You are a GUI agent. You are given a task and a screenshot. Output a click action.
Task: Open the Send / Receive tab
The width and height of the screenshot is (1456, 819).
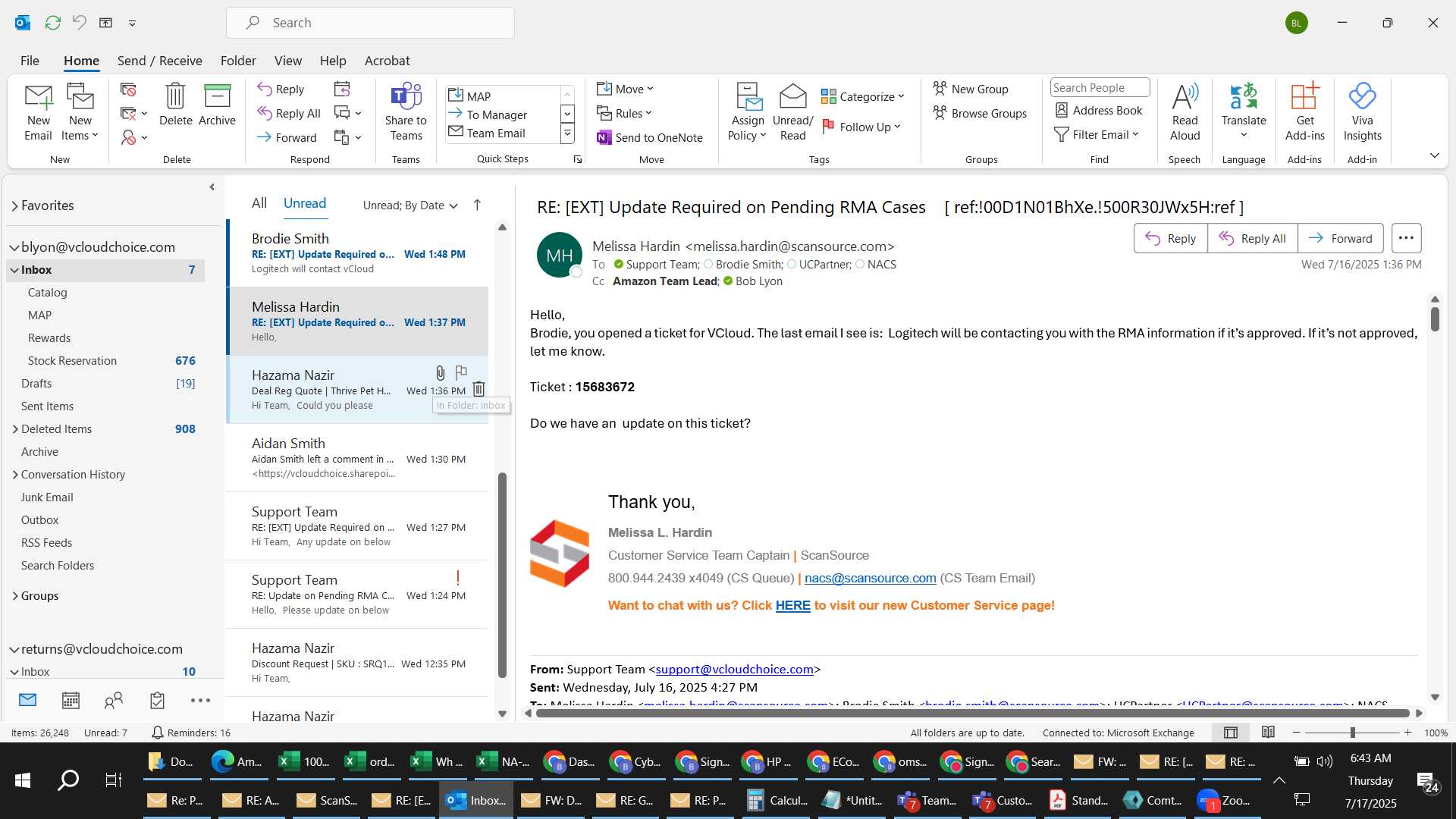coord(159,61)
